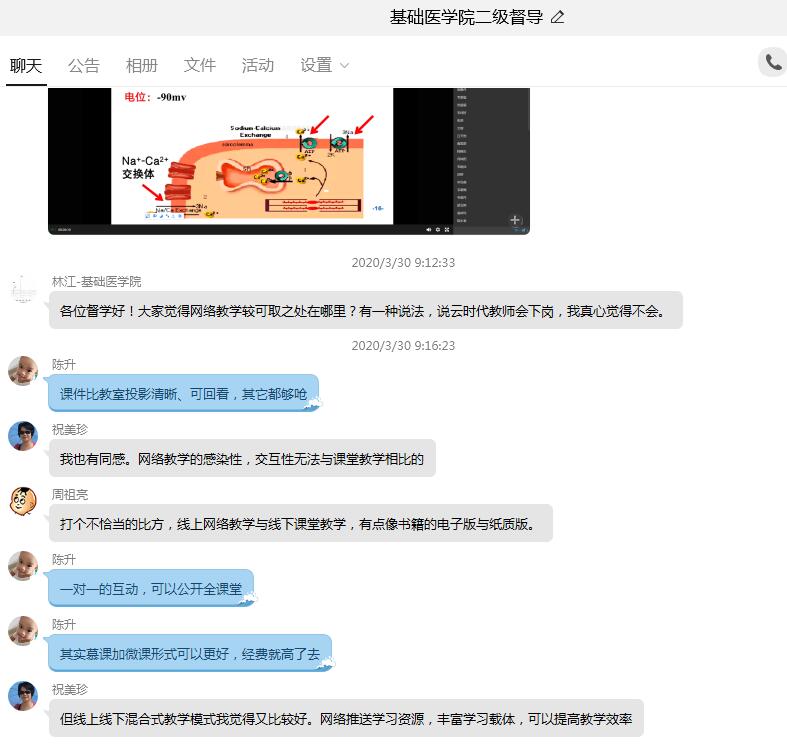
Task: Click sender name 周祖亮
Action: (x=70, y=494)
